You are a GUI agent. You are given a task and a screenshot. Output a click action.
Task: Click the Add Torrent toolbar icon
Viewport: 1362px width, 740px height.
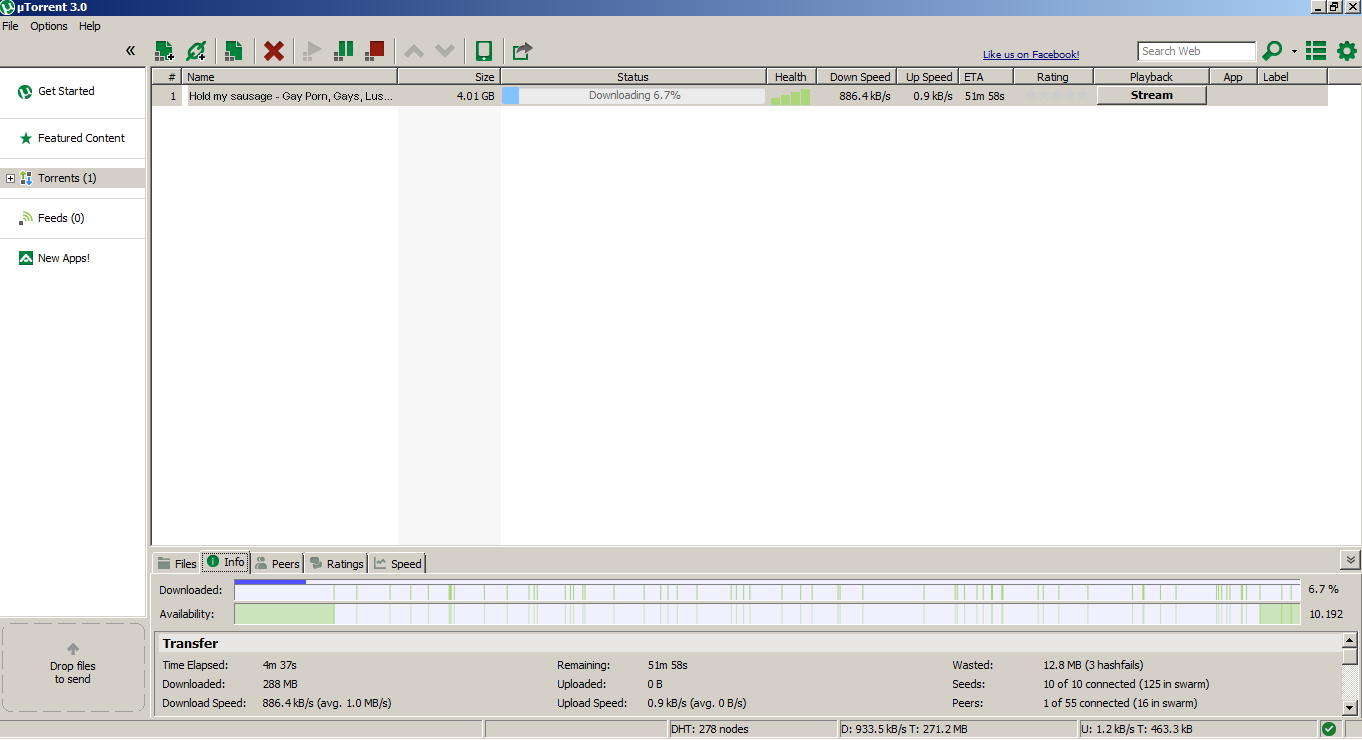[x=164, y=51]
